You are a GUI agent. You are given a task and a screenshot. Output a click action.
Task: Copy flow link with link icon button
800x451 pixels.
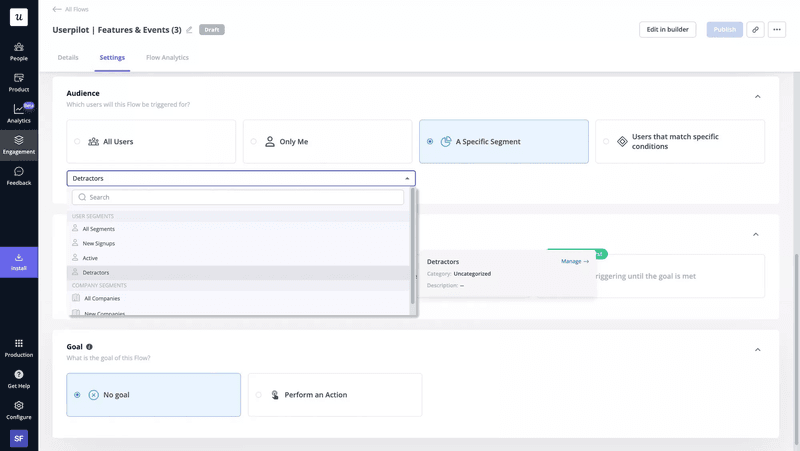[756, 30]
